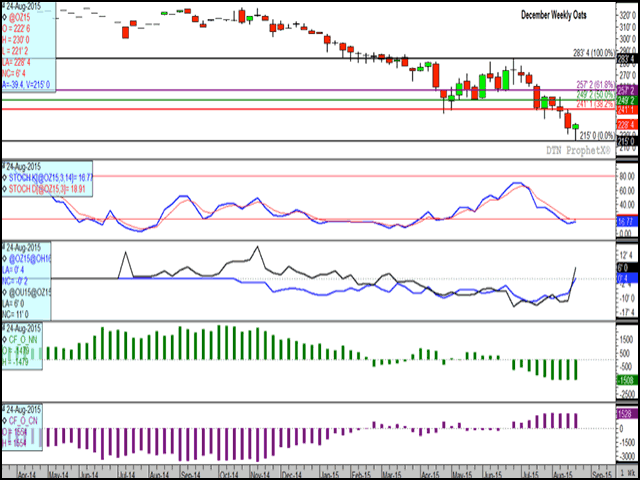
Task: Click the purple 1528 axis tag
Action: pyautogui.click(x=627, y=414)
